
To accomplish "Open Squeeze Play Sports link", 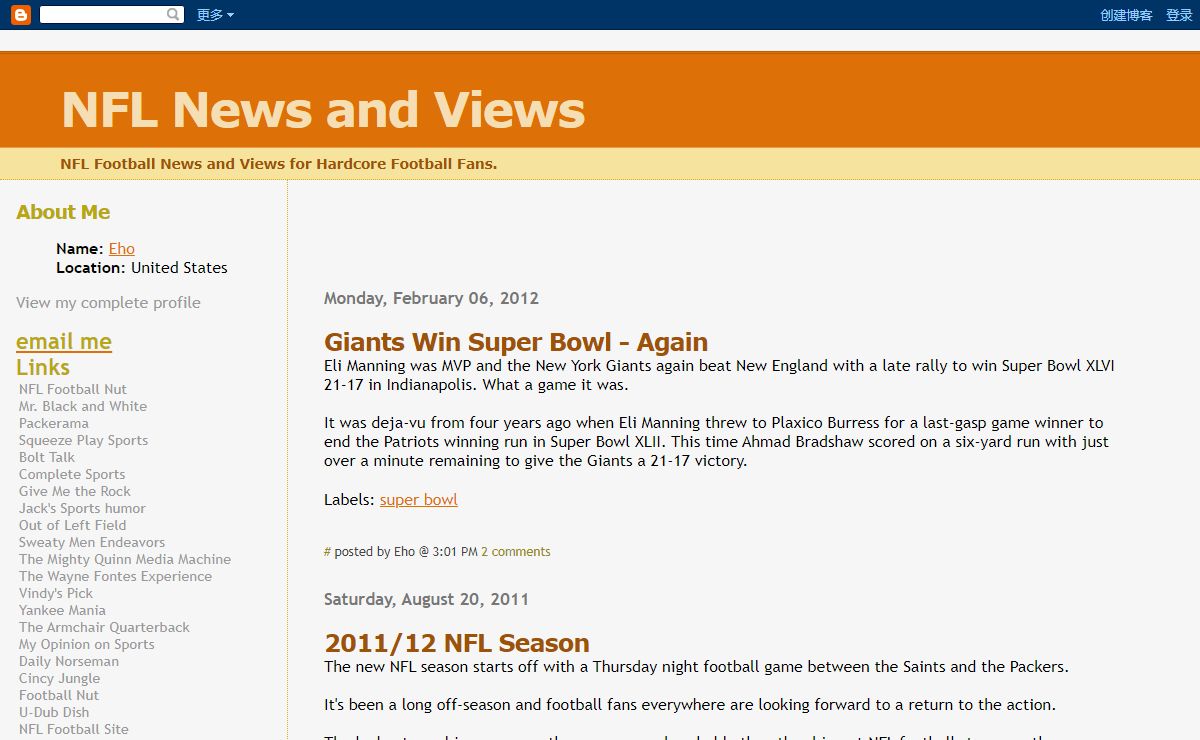I will (83, 440).
